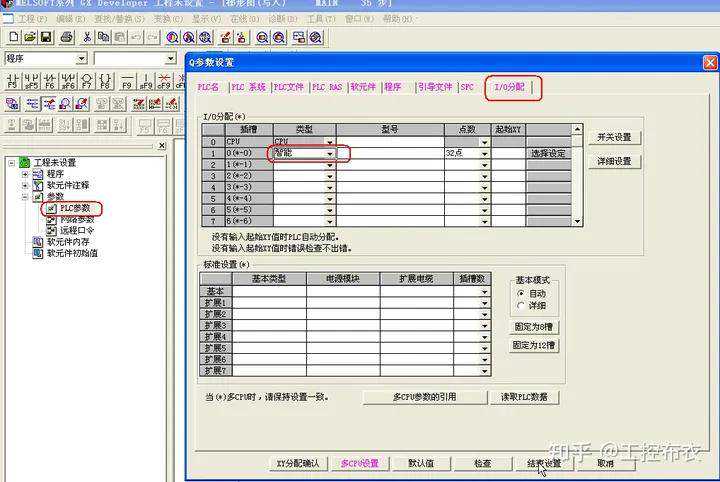Image resolution: width=720 pixels, height=482 pixels.
Task: Insert application instruction with F8 icon
Action: (105, 81)
